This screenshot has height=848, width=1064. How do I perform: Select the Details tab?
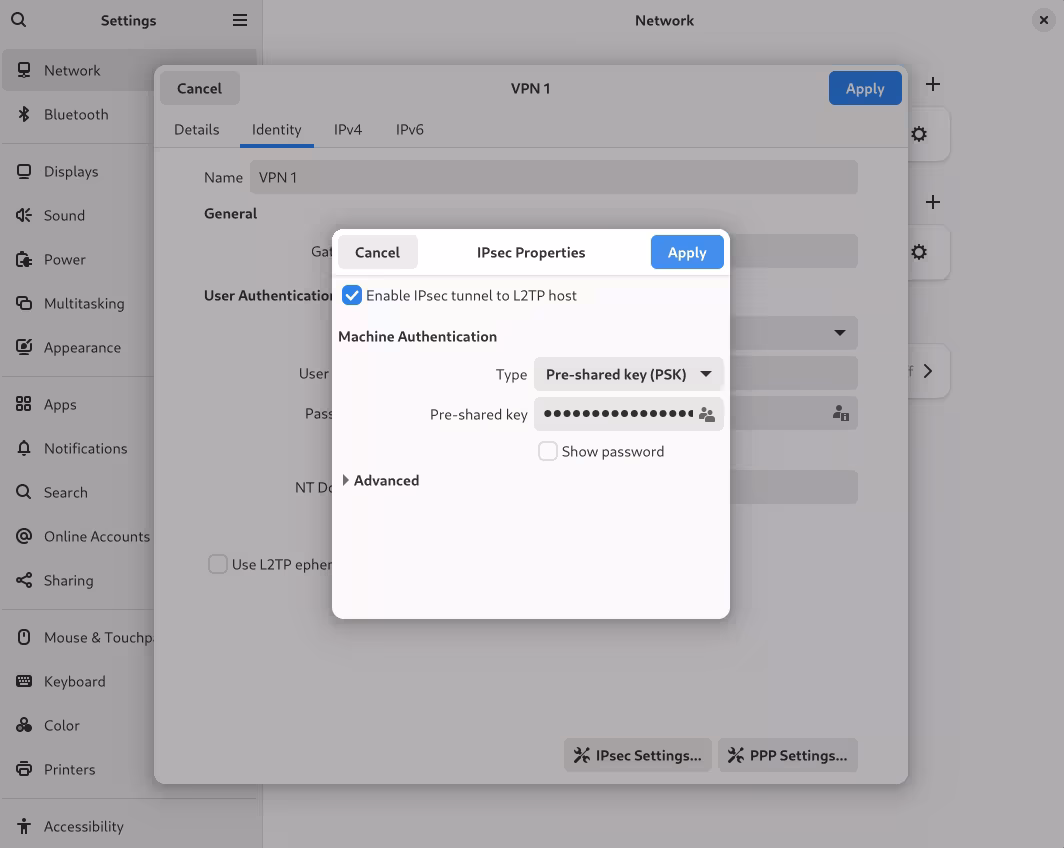[196, 129]
